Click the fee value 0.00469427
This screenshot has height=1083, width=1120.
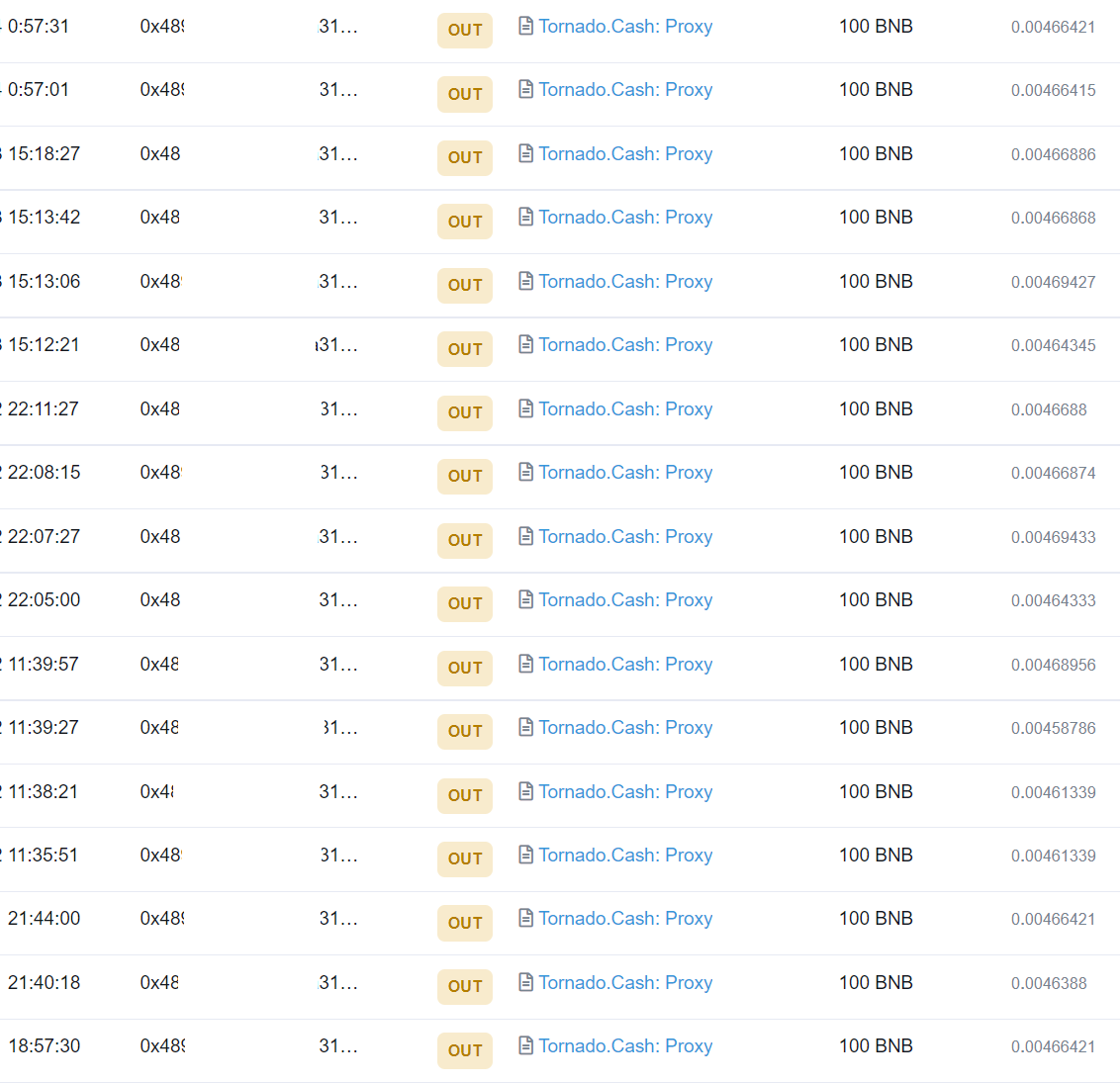point(1053,282)
